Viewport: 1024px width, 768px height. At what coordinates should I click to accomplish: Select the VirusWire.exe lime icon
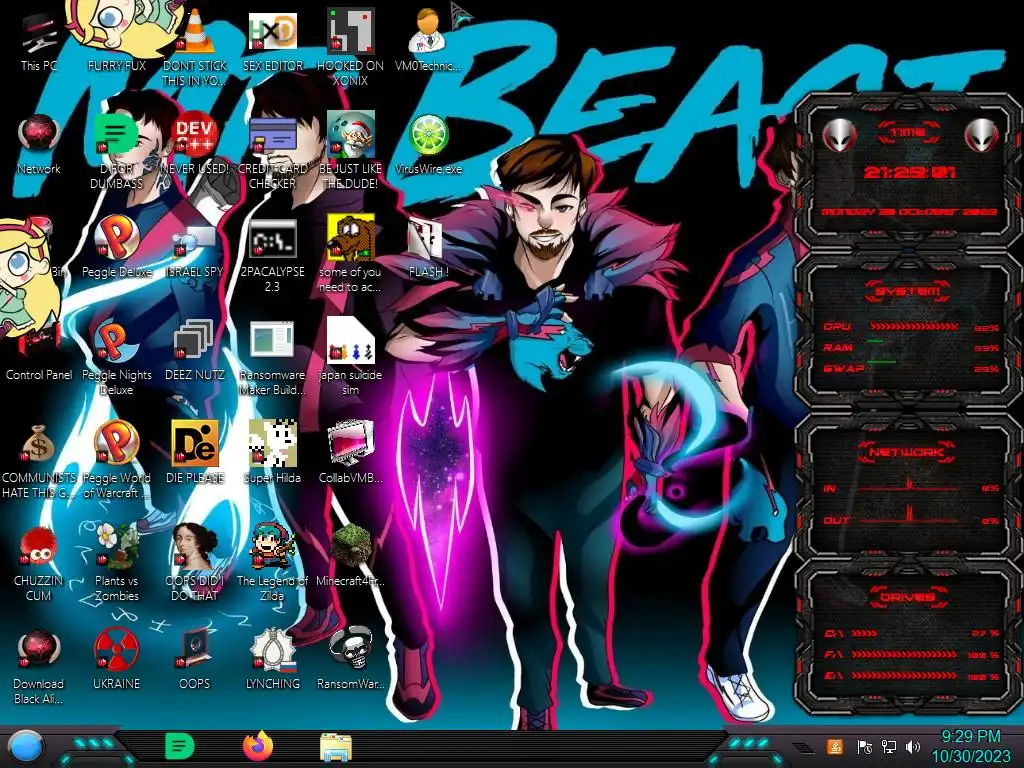point(428,145)
